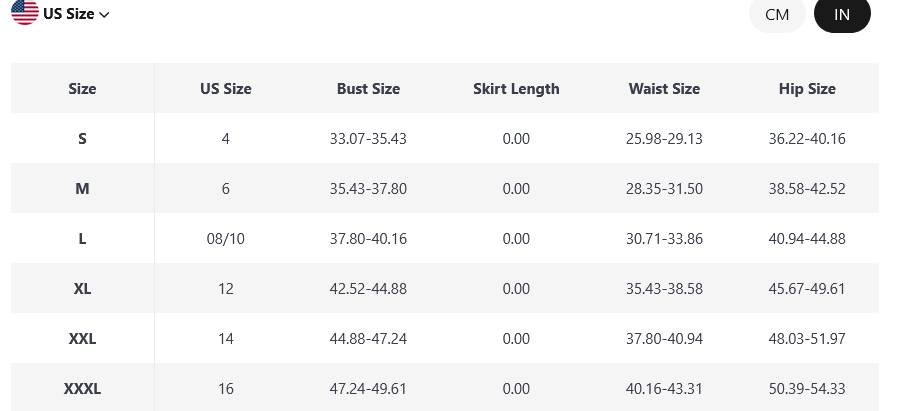Click the 08/10 US size cell

[226, 239]
